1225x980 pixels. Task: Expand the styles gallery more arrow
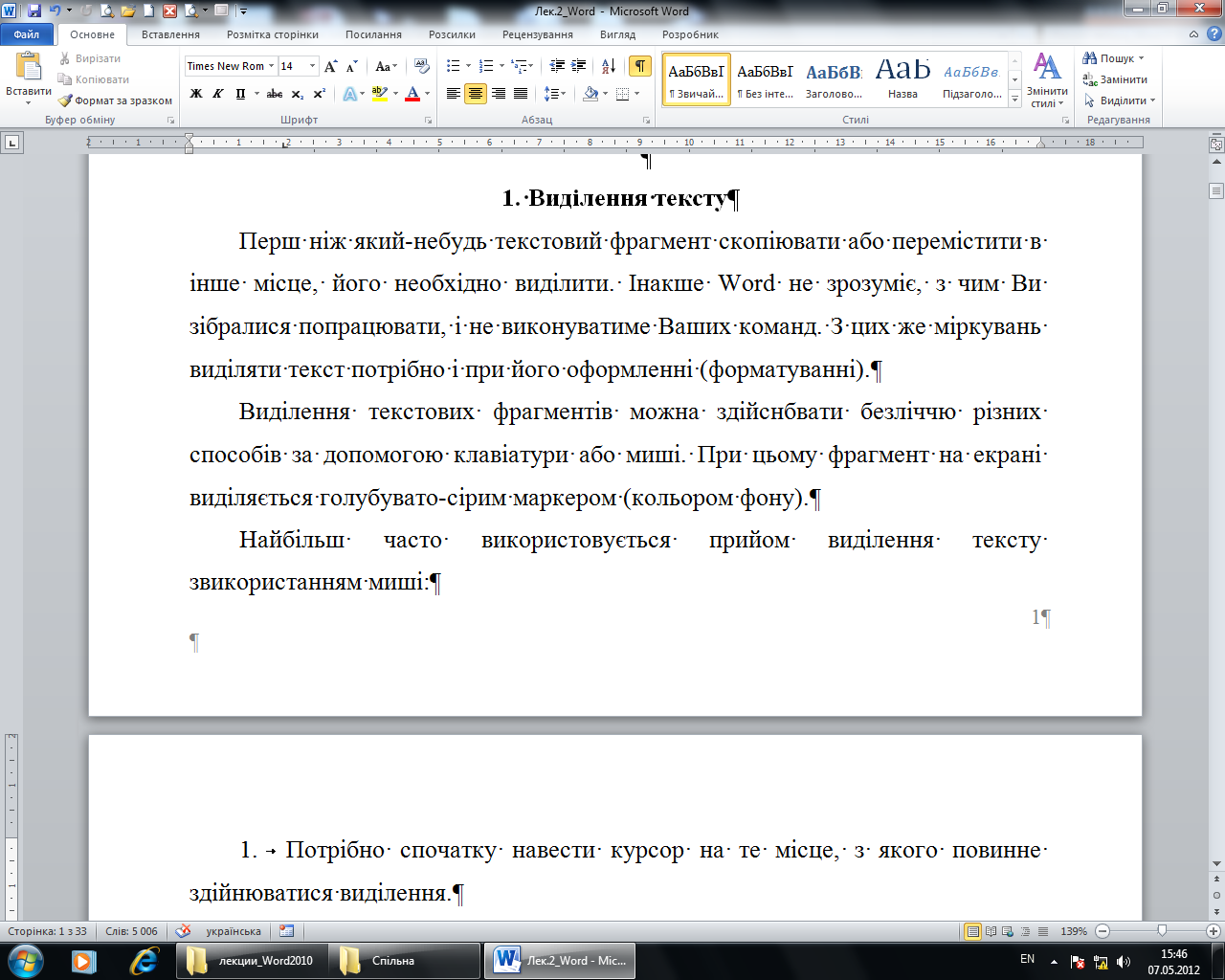click(1015, 100)
